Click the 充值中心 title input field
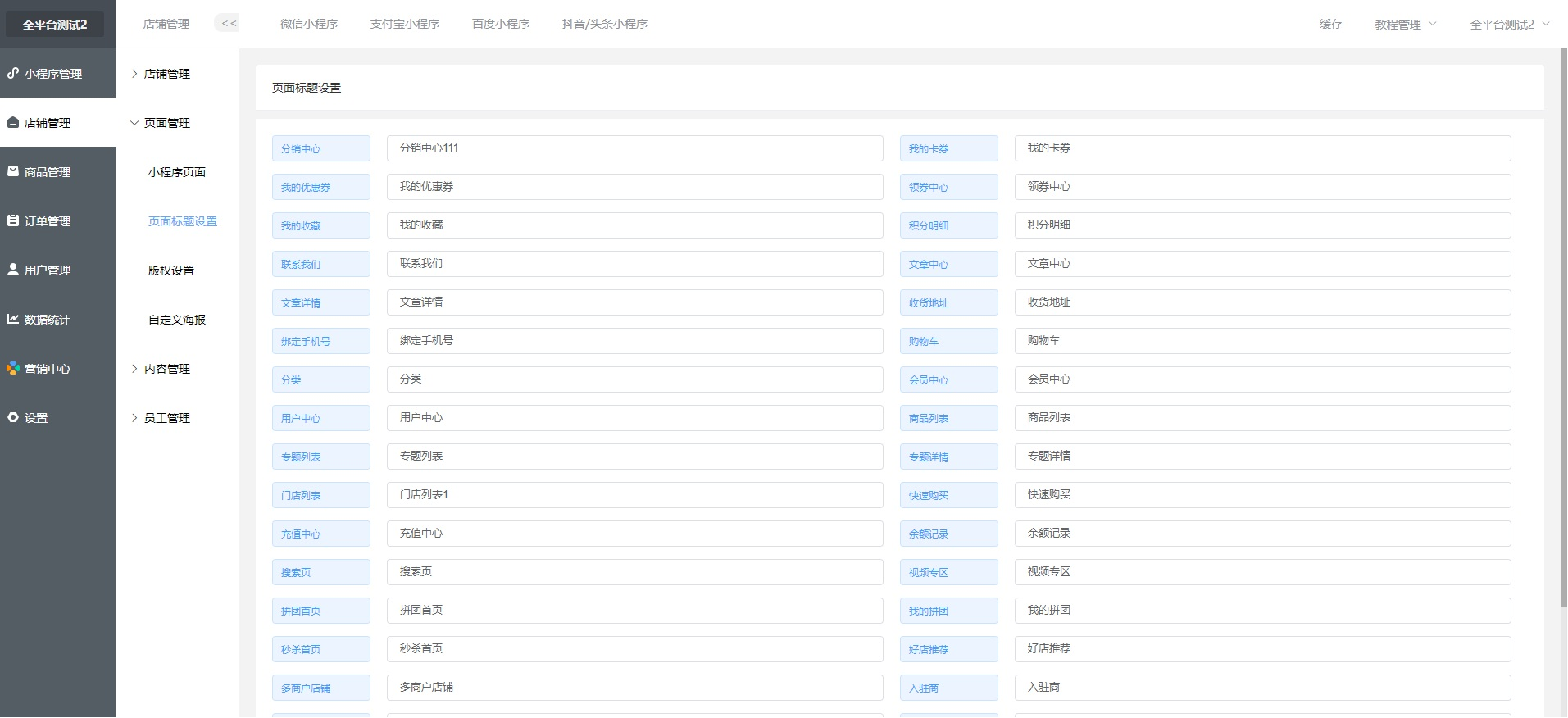 click(635, 534)
